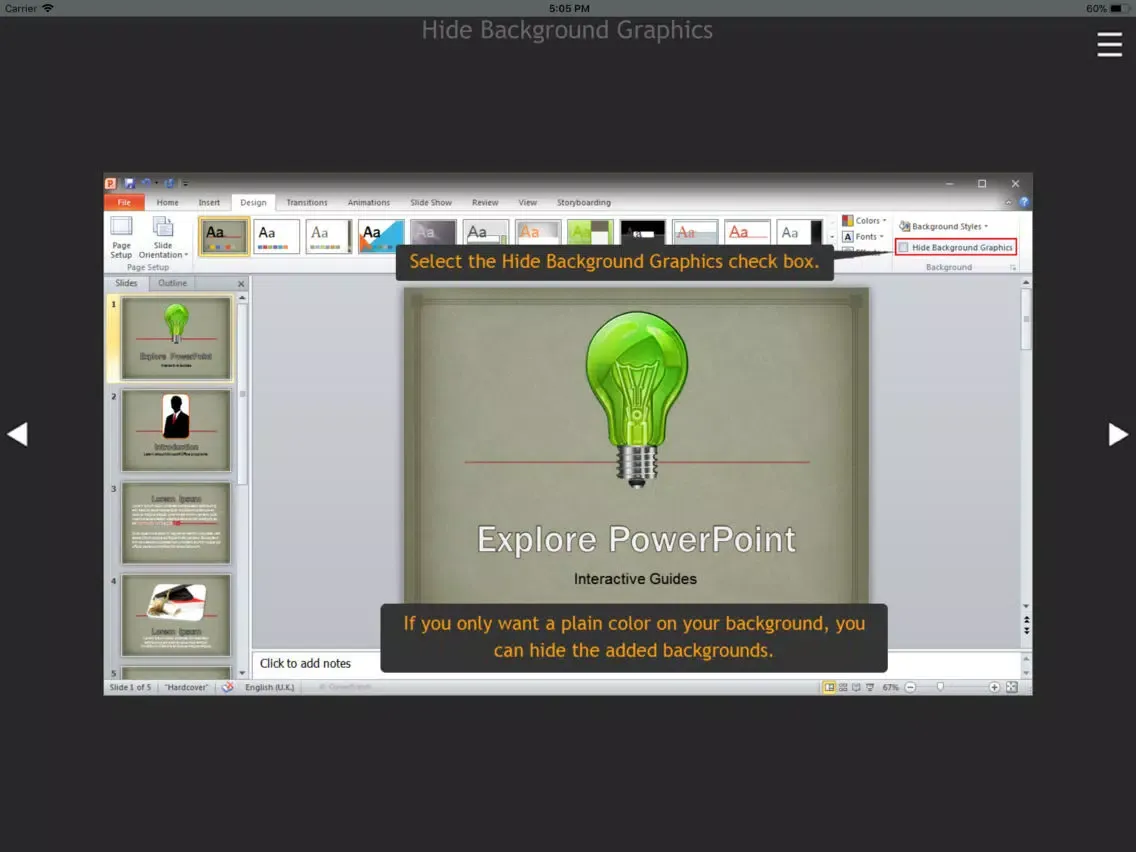
Task: Zoom out with the minus button
Action: [911, 687]
